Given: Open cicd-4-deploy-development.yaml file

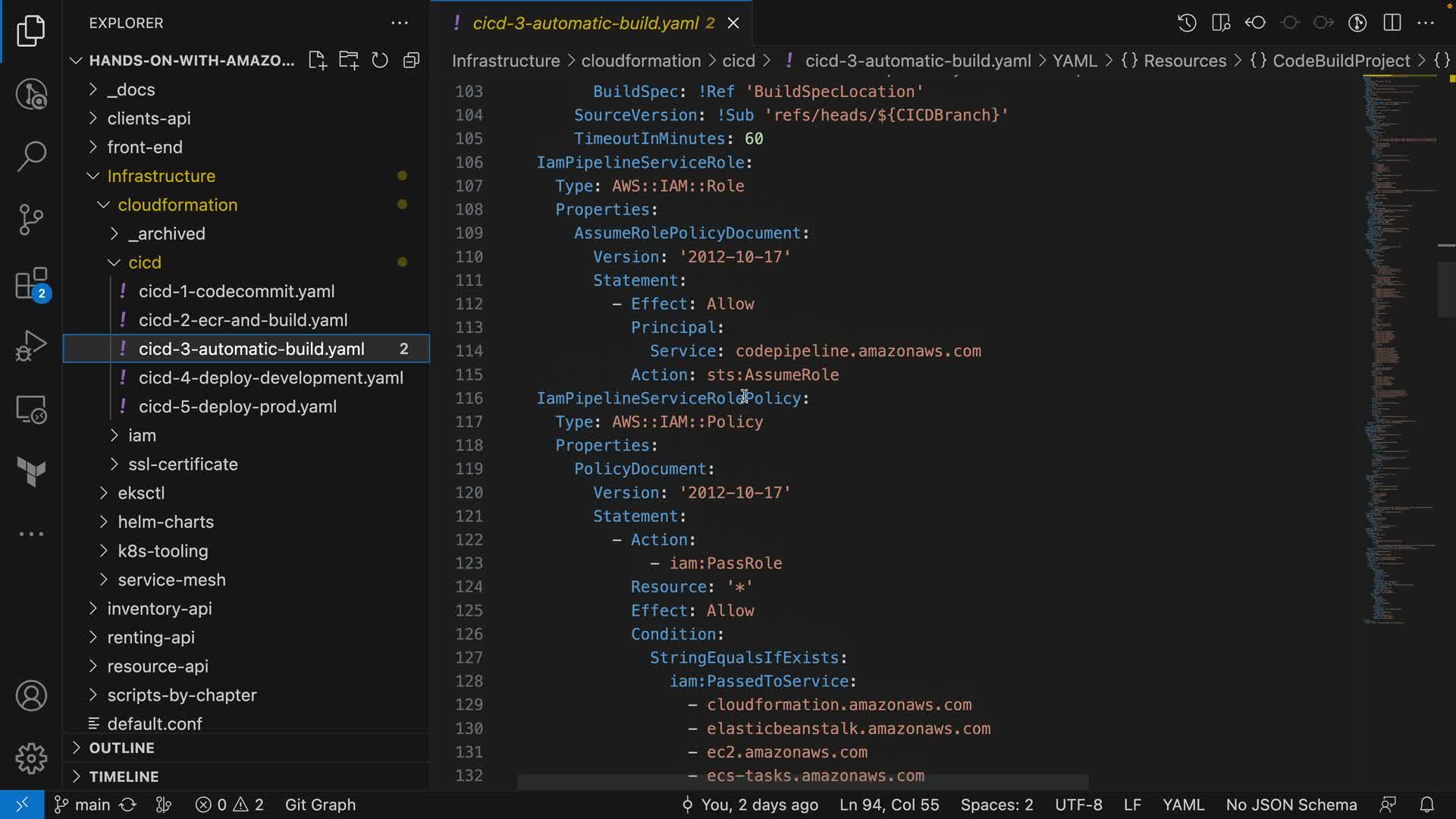Looking at the screenshot, I should (x=271, y=378).
